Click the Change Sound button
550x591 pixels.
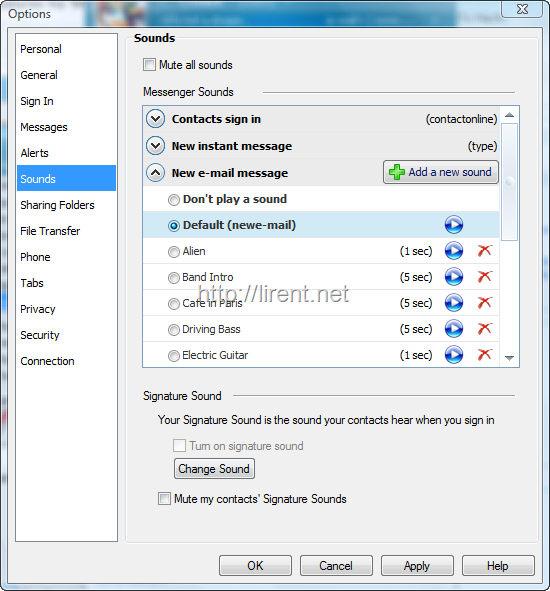click(214, 469)
